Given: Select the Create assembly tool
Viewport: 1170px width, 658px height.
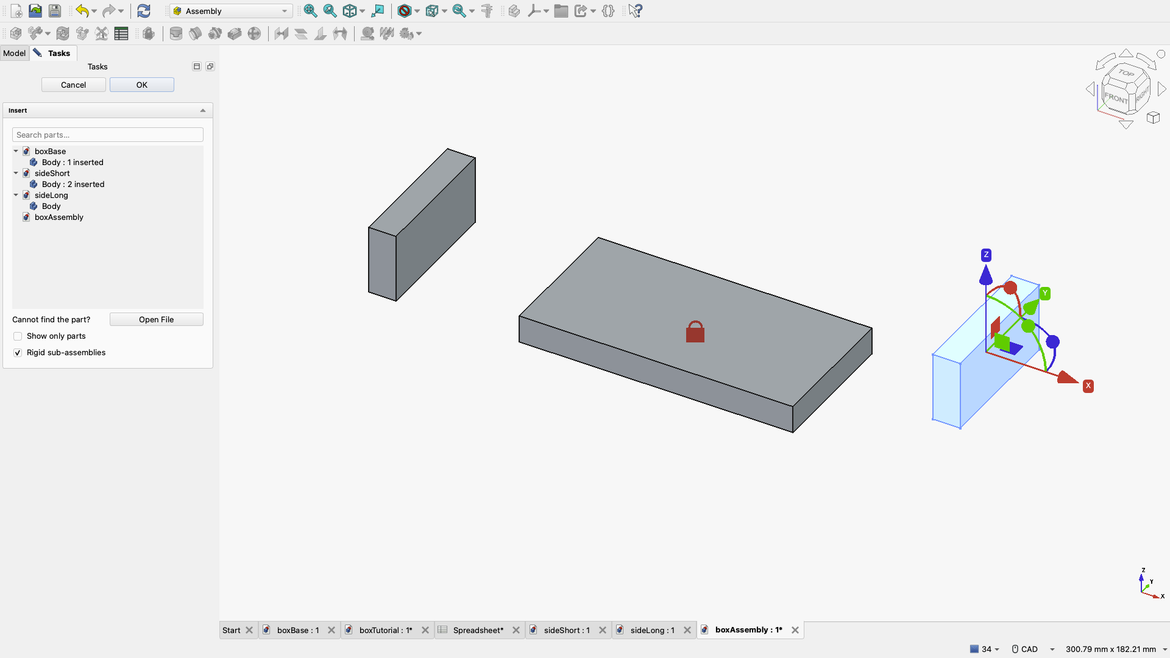Looking at the screenshot, I should (x=15, y=33).
